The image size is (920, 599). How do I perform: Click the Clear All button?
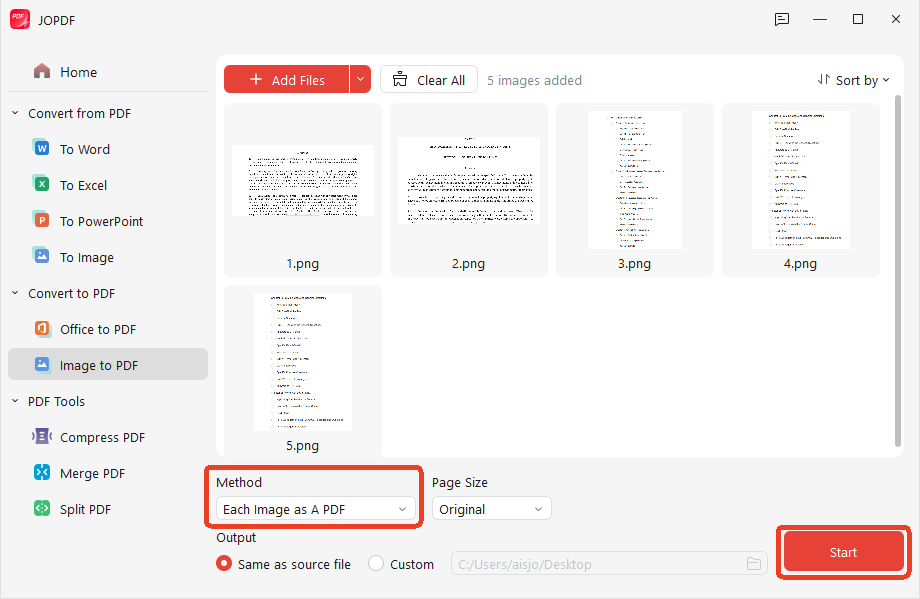point(429,79)
